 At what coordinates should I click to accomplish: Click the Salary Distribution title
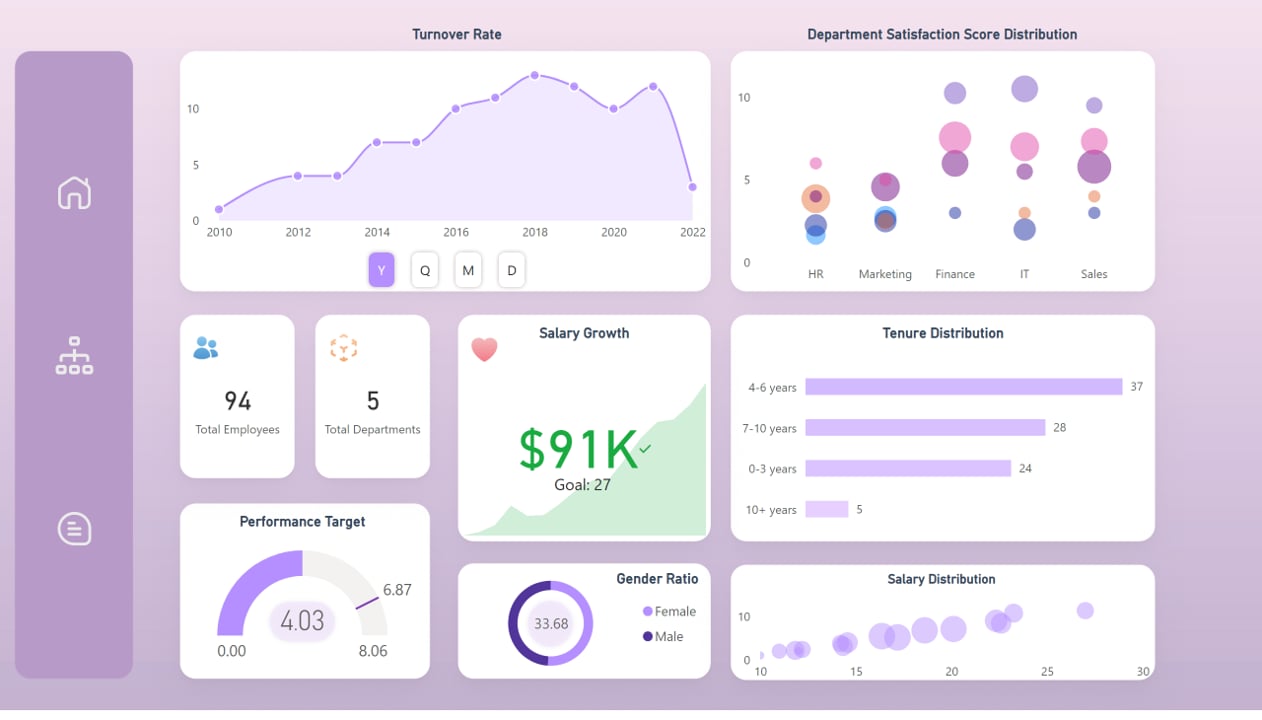coord(941,579)
